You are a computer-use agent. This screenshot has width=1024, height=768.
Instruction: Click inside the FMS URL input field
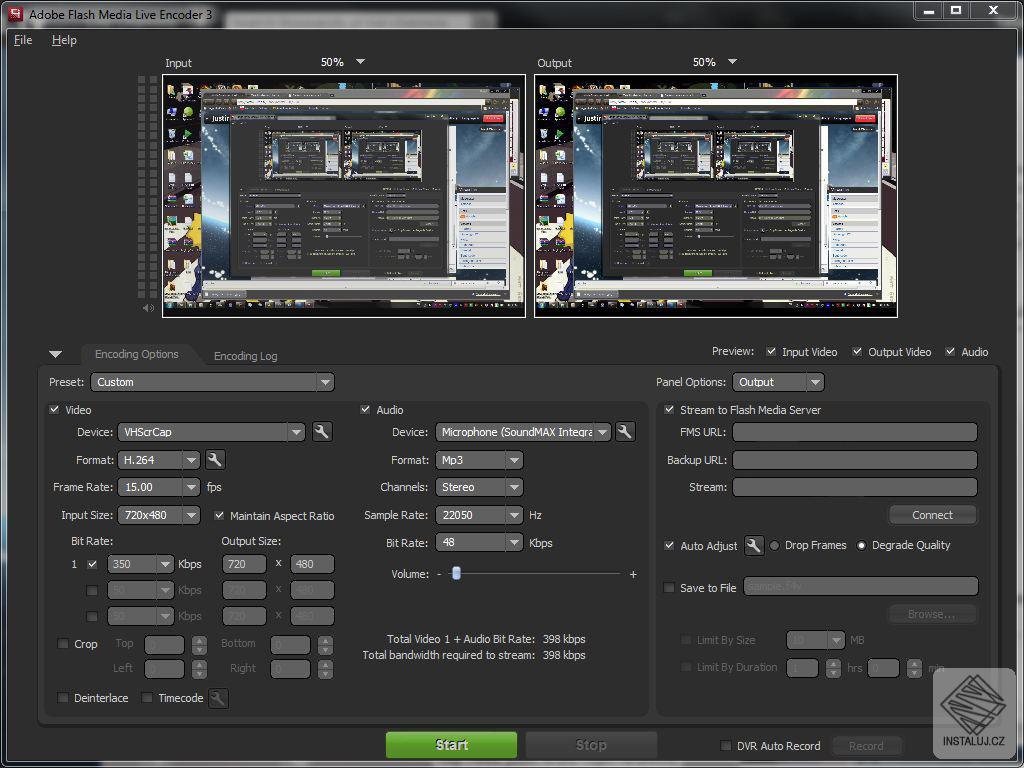coord(853,431)
